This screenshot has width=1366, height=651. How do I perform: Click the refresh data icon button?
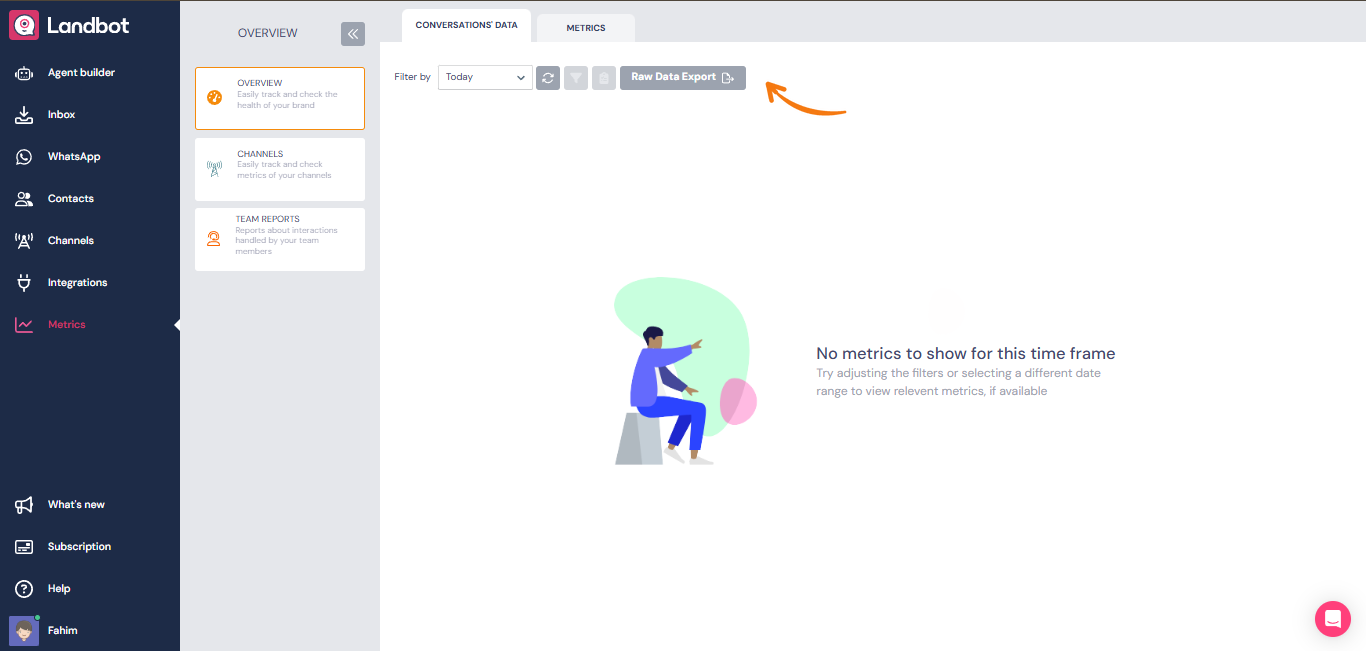click(x=548, y=77)
